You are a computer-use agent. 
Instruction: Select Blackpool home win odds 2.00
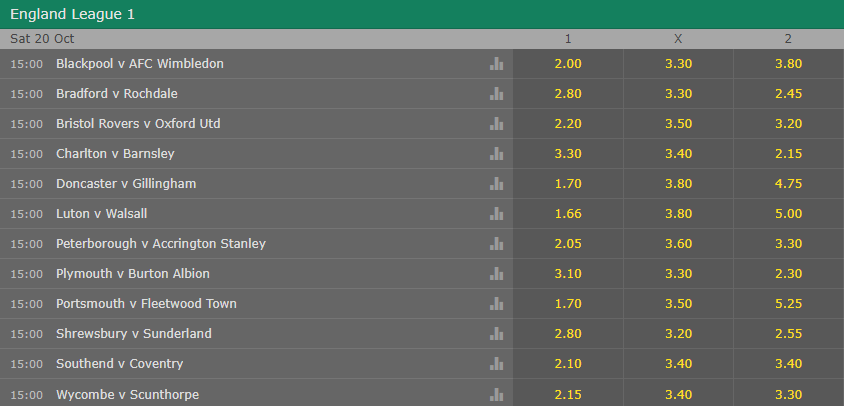tap(568, 64)
